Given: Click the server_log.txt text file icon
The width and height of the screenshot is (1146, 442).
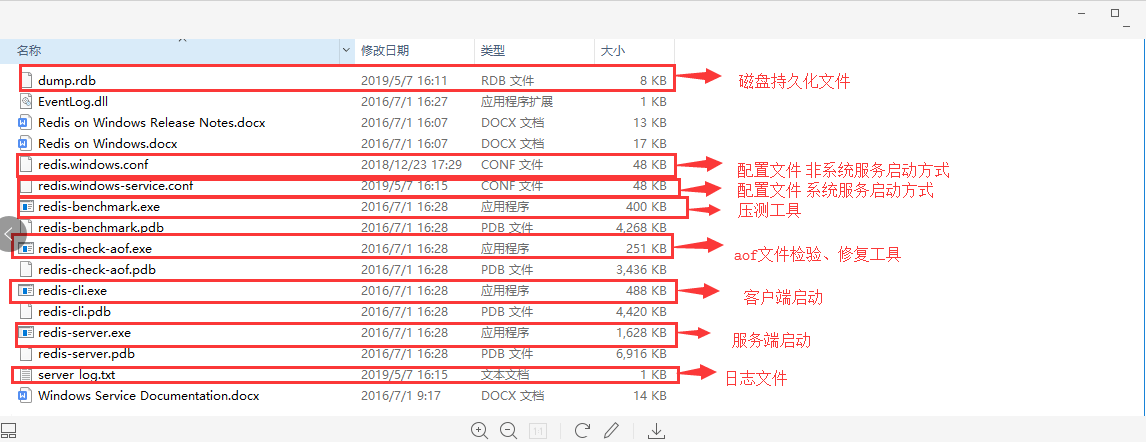Looking at the screenshot, I should click(26, 375).
